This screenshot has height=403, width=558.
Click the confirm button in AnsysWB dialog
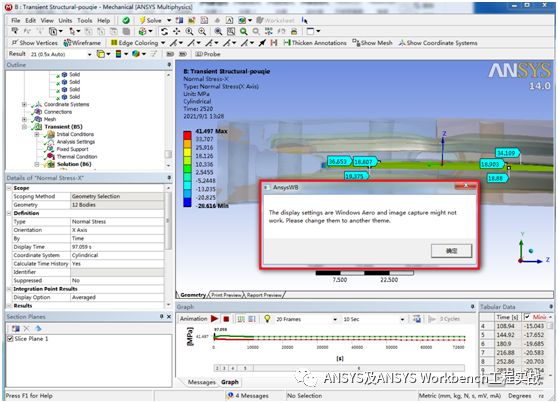tap(451, 251)
